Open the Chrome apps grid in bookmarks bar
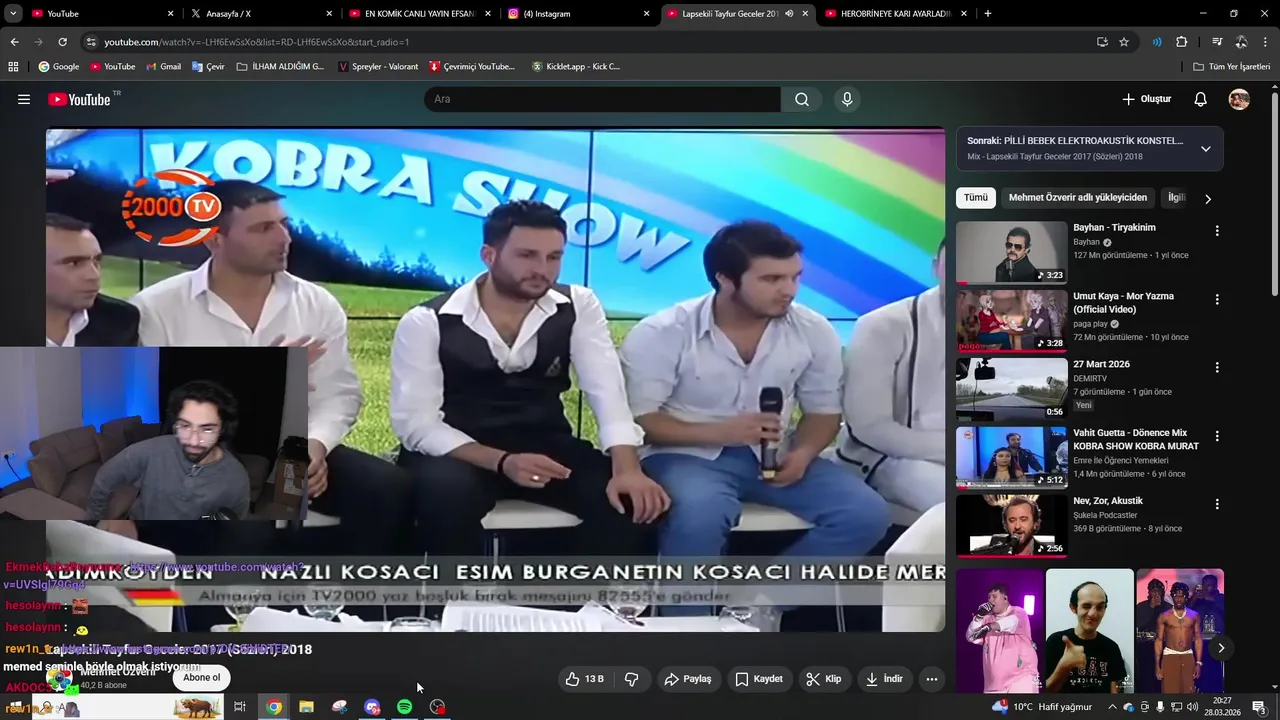The width and height of the screenshot is (1280, 720). [13, 67]
